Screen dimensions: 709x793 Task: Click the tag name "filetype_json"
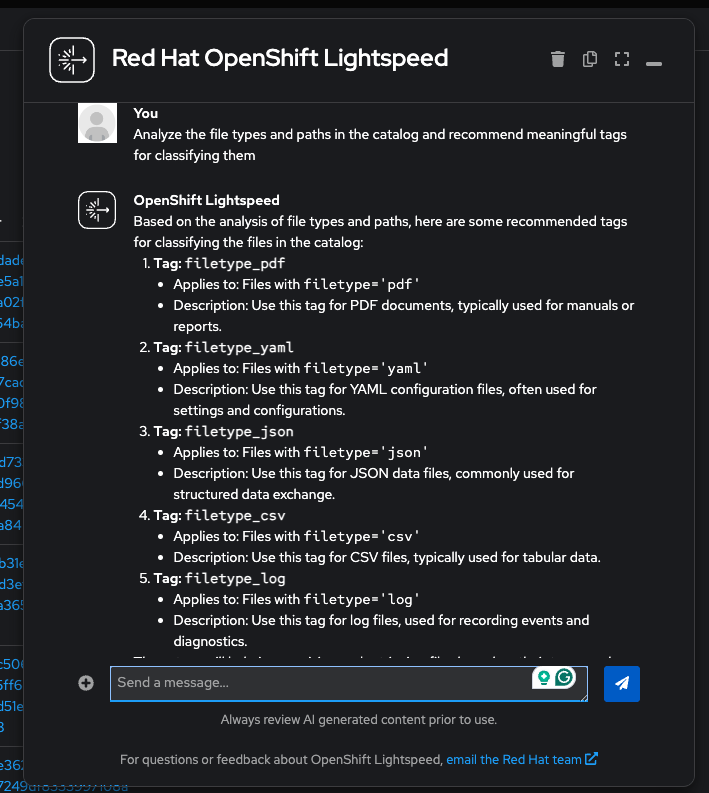pyautogui.click(x=239, y=431)
